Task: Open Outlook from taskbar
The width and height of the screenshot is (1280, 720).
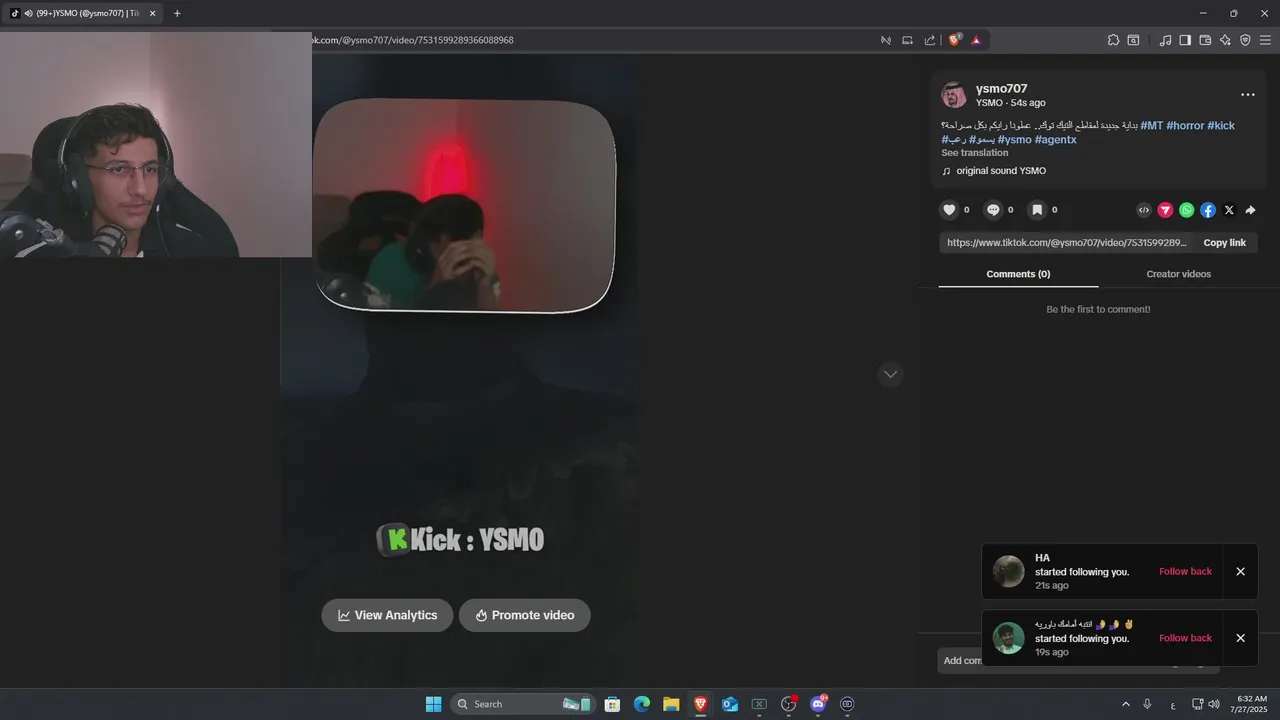Action: coord(730,704)
